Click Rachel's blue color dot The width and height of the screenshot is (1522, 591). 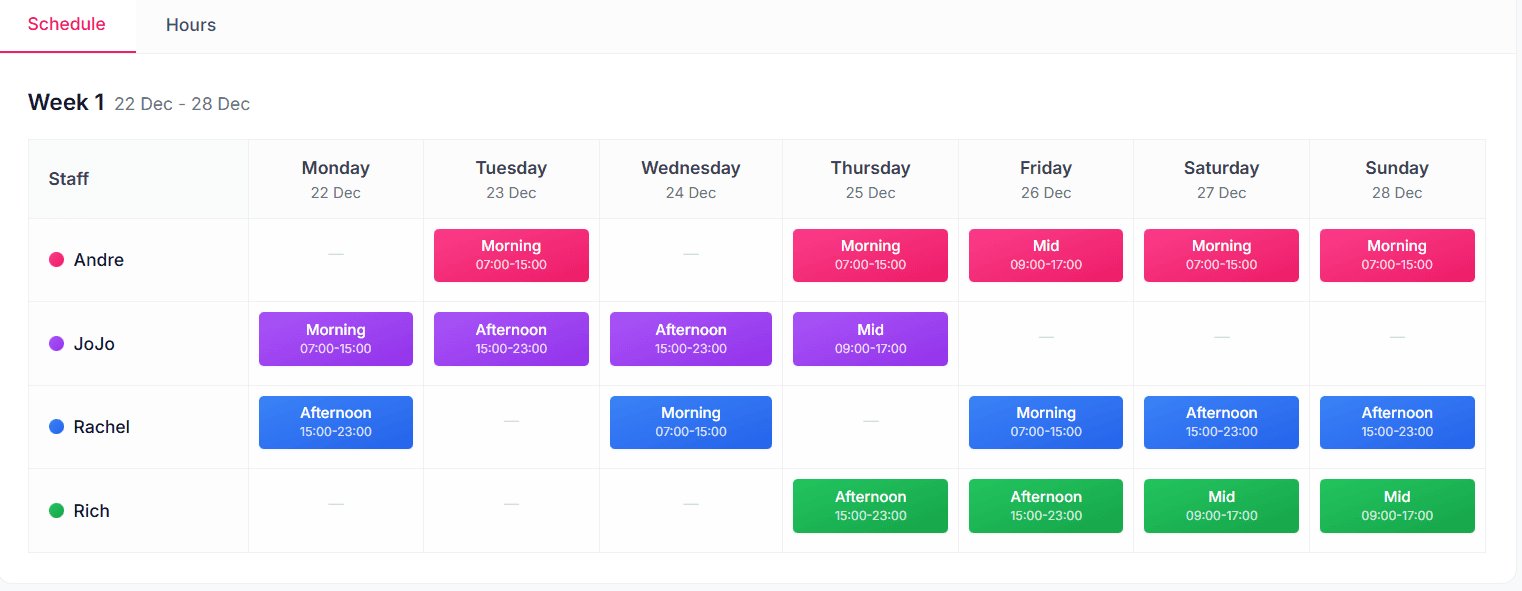[x=57, y=427]
